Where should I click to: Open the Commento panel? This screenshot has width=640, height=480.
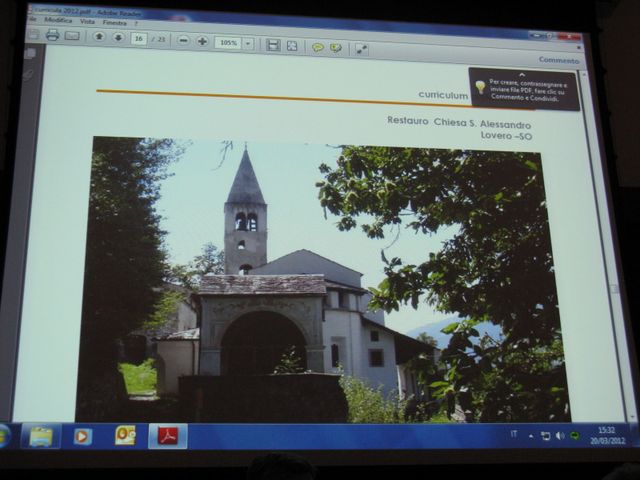click(x=559, y=60)
